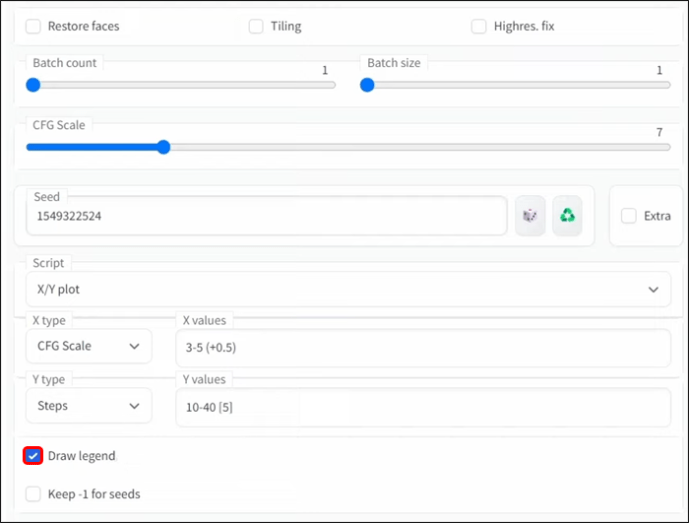Screen dimensions: 689x523
Task: Click the Batch count value number
Action: [x=324, y=71]
